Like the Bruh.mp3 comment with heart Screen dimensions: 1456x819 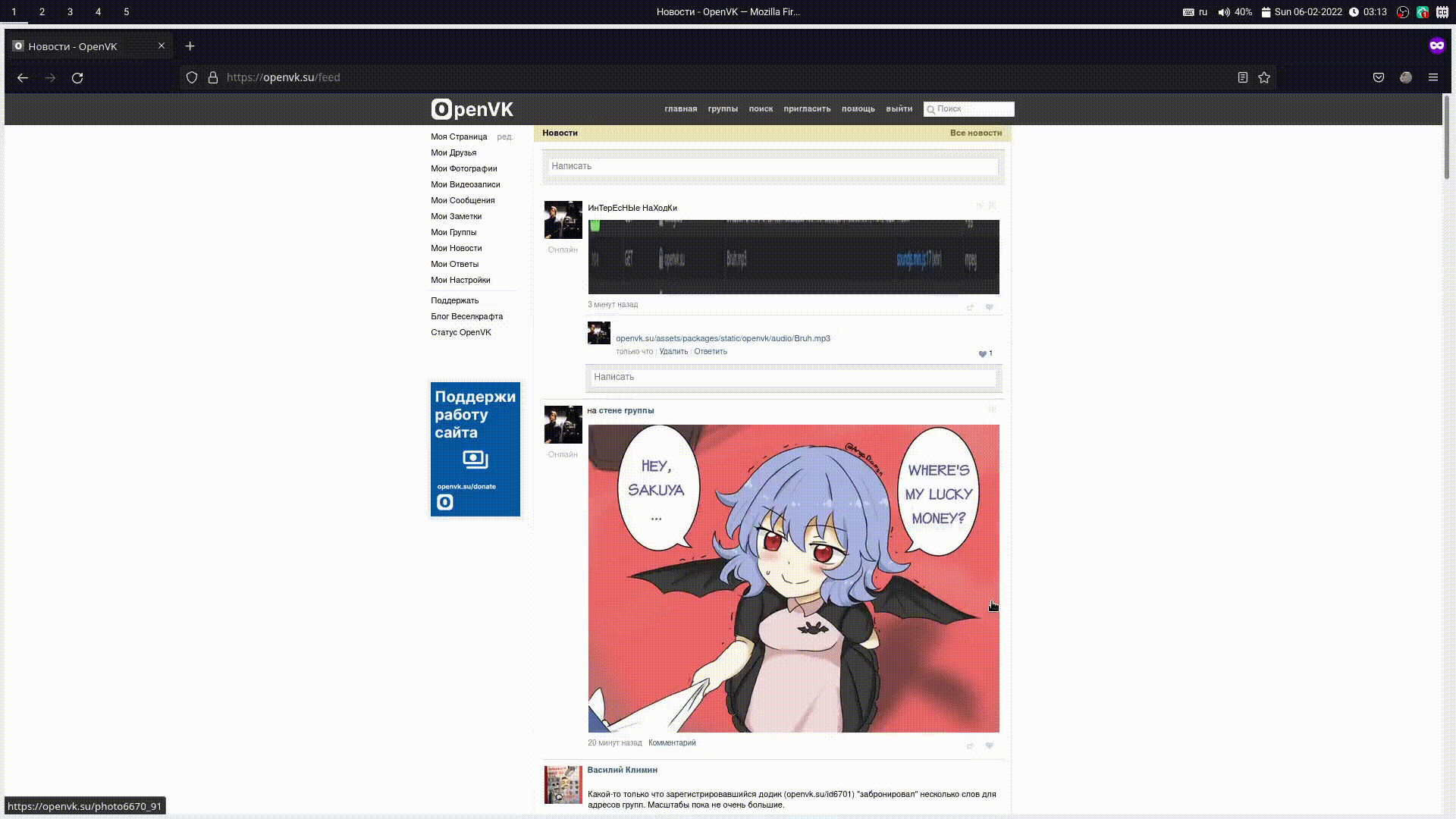coord(983,354)
